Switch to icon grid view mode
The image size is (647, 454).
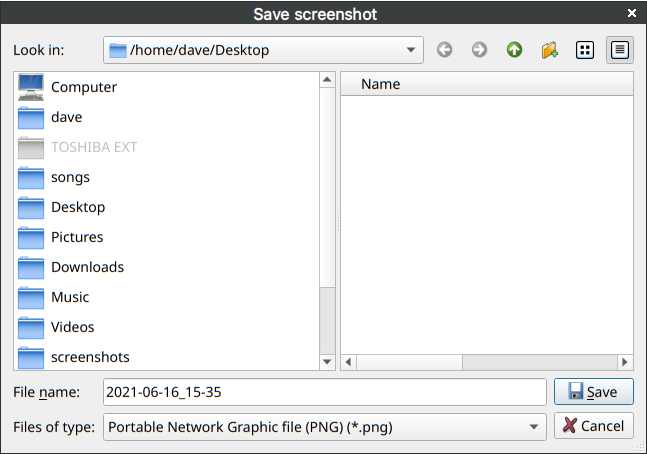585,50
